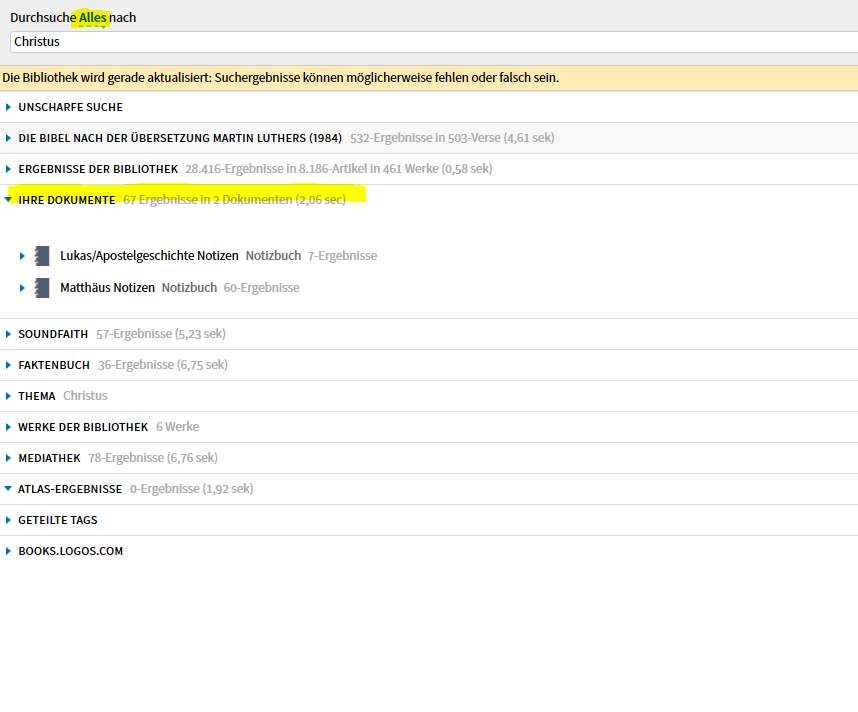Expand the Lukas/Apostelgeschichte Notizen results
858x712 pixels.
tap(22, 256)
